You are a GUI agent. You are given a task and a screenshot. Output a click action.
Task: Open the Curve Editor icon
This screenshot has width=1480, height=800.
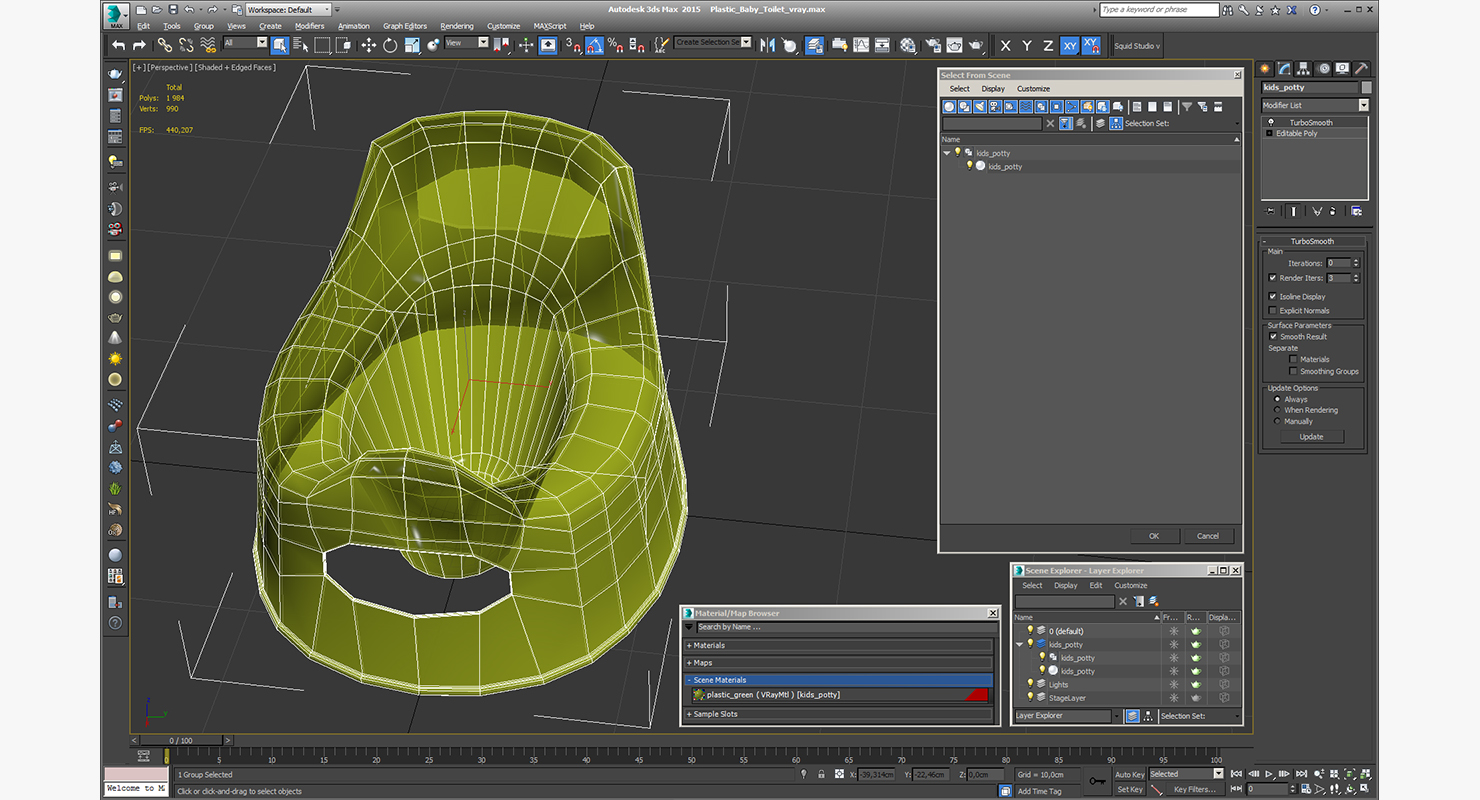(x=860, y=45)
